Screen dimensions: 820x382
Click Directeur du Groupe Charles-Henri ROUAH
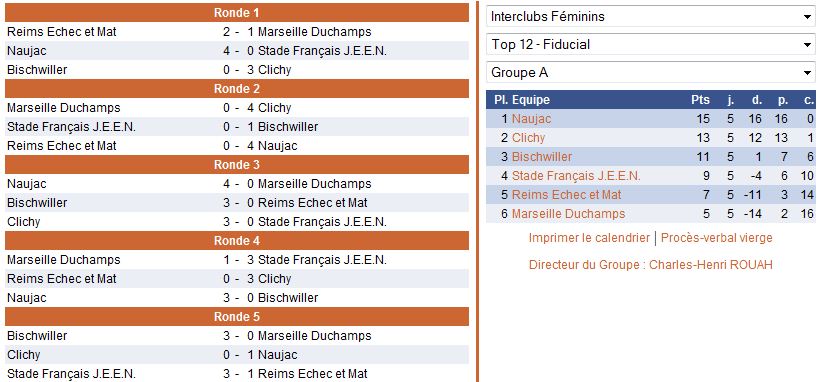tap(651, 264)
